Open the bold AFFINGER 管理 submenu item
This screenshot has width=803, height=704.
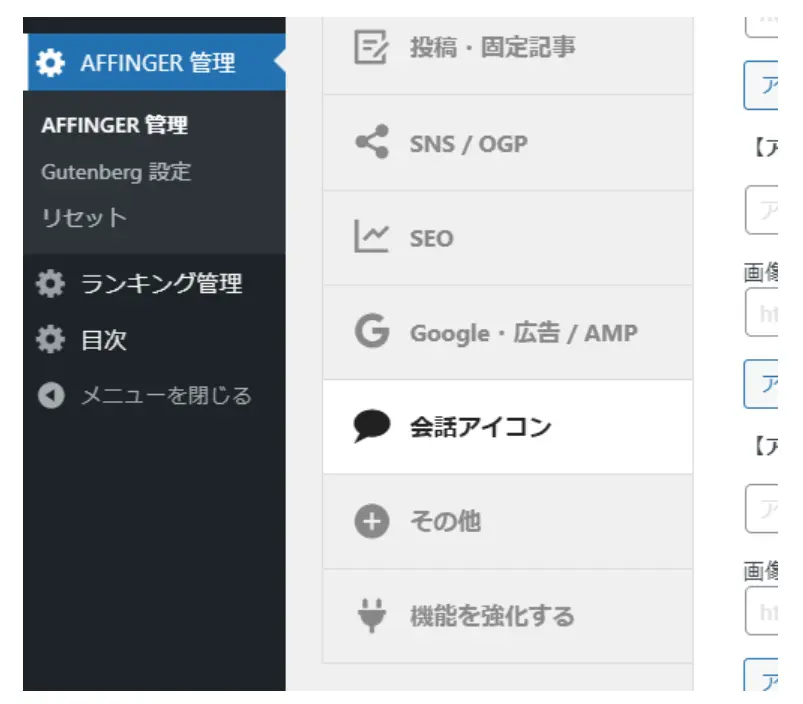114,126
